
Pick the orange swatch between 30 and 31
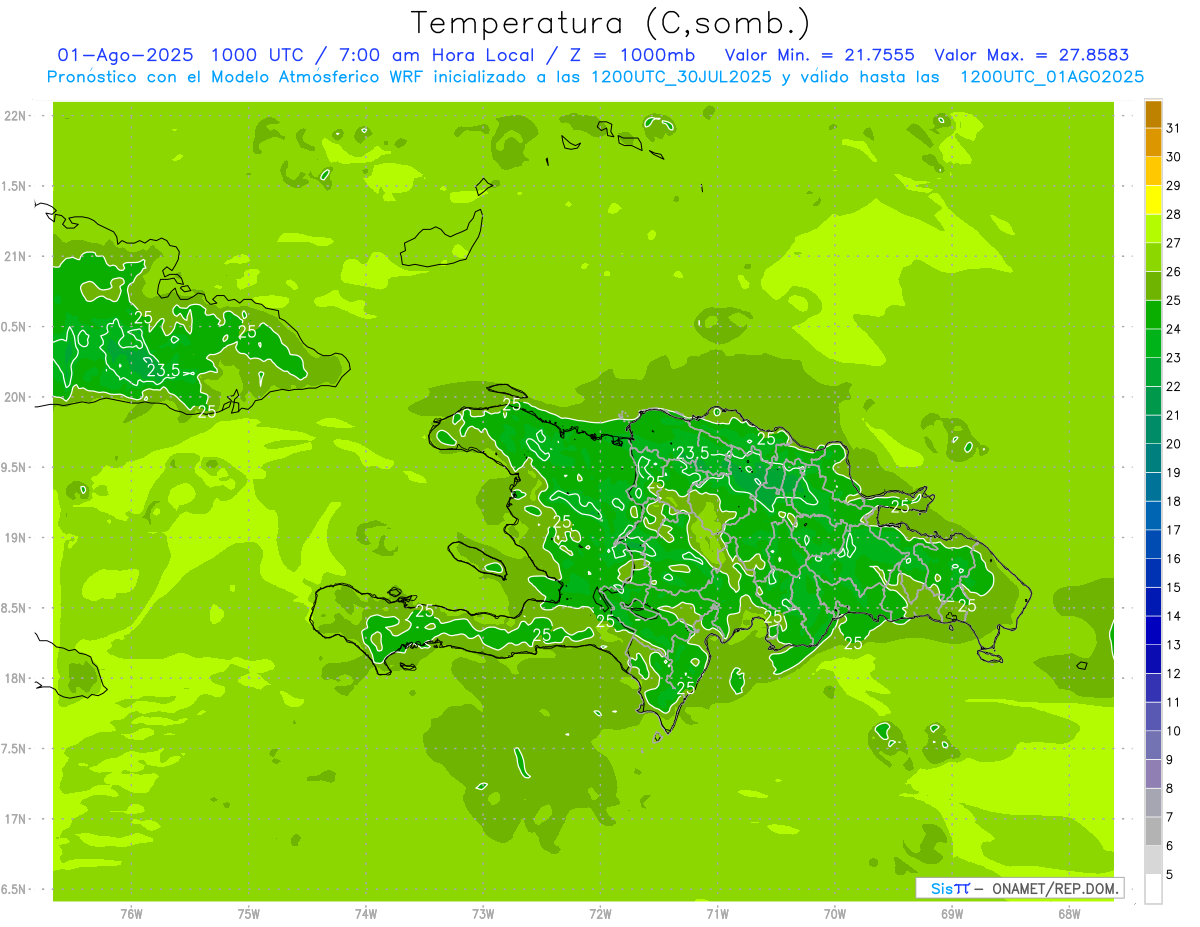pos(1153,142)
